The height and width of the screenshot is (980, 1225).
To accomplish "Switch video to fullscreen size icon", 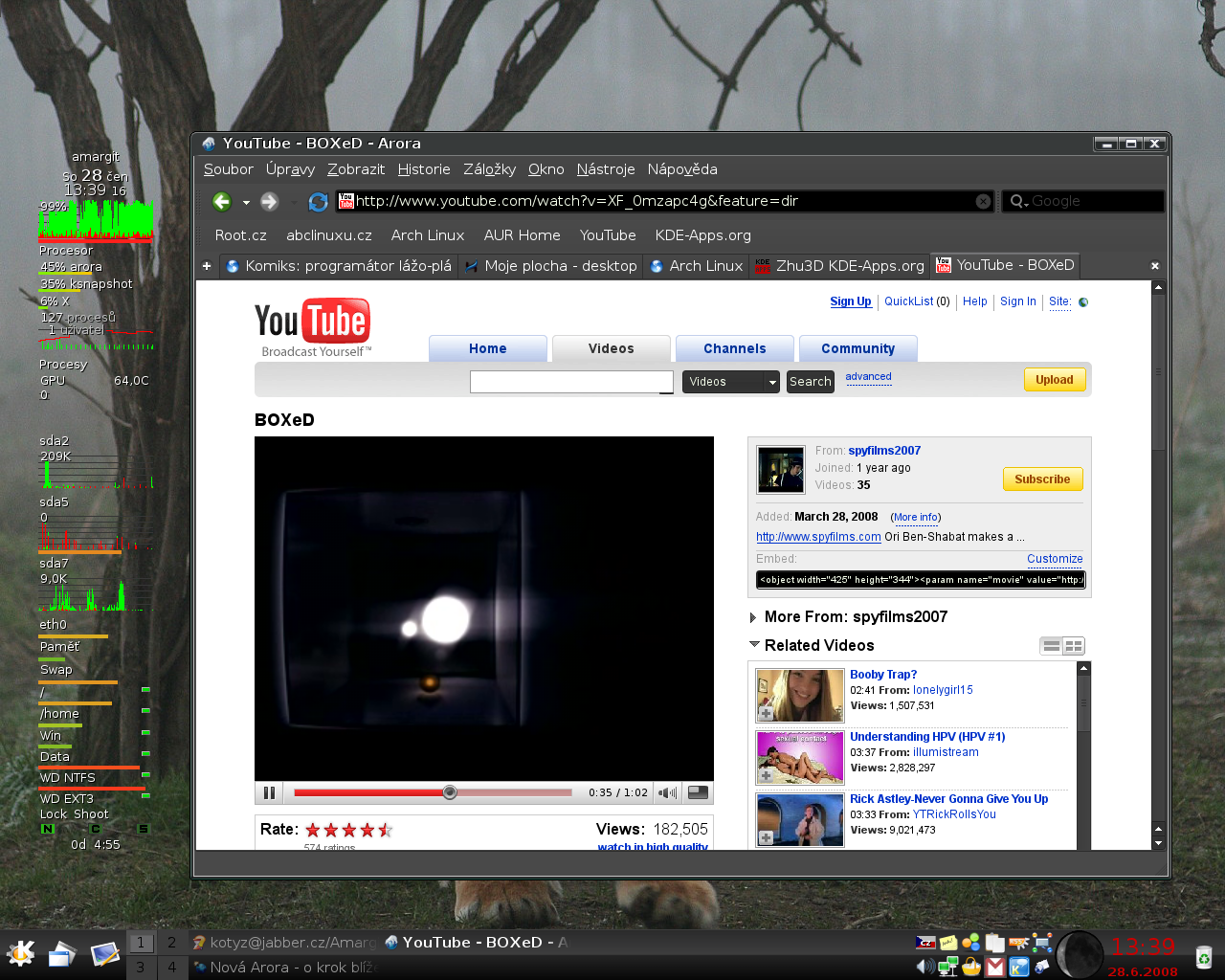I will click(x=698, y=792).
